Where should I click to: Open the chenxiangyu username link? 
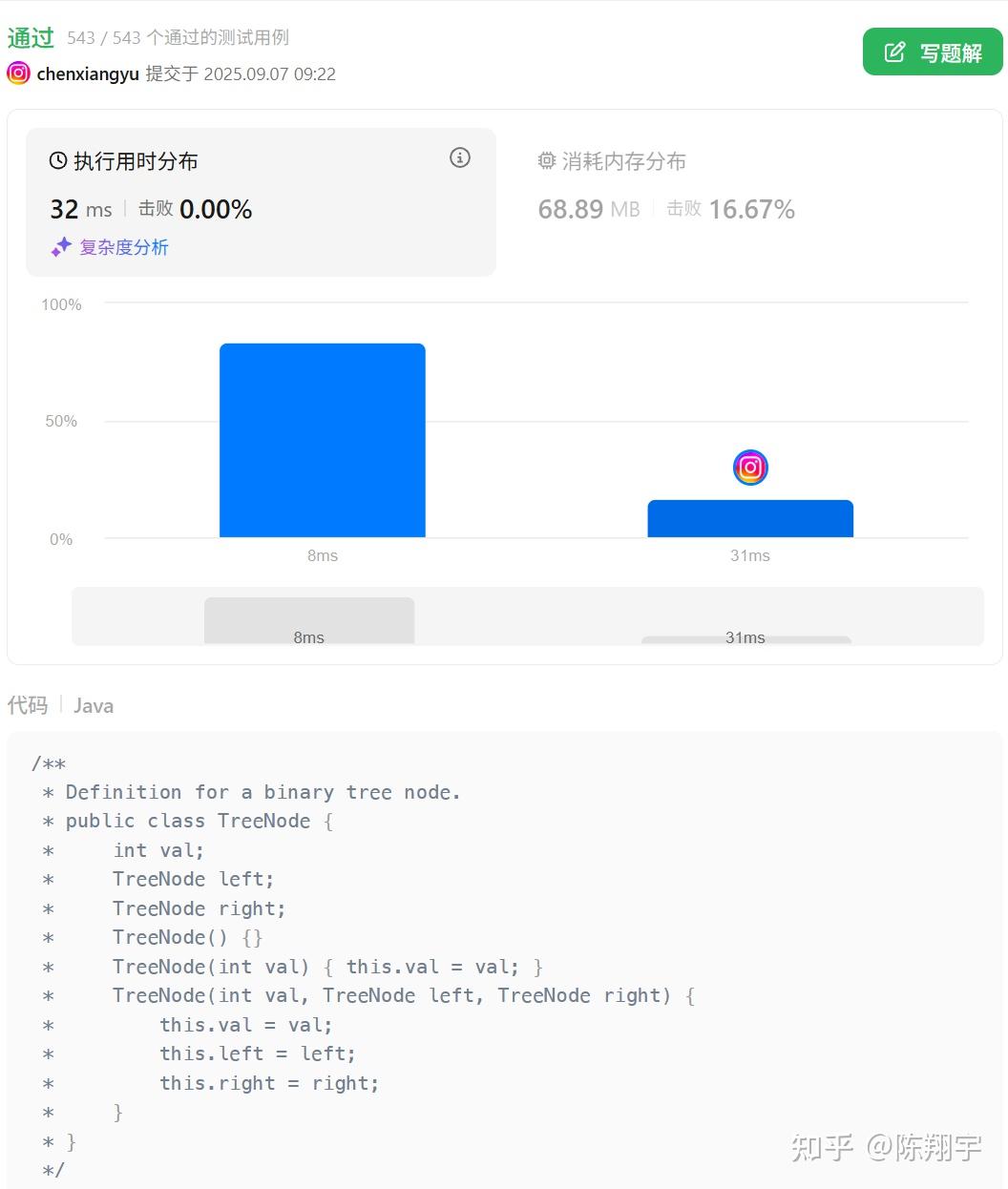(88, 73)
